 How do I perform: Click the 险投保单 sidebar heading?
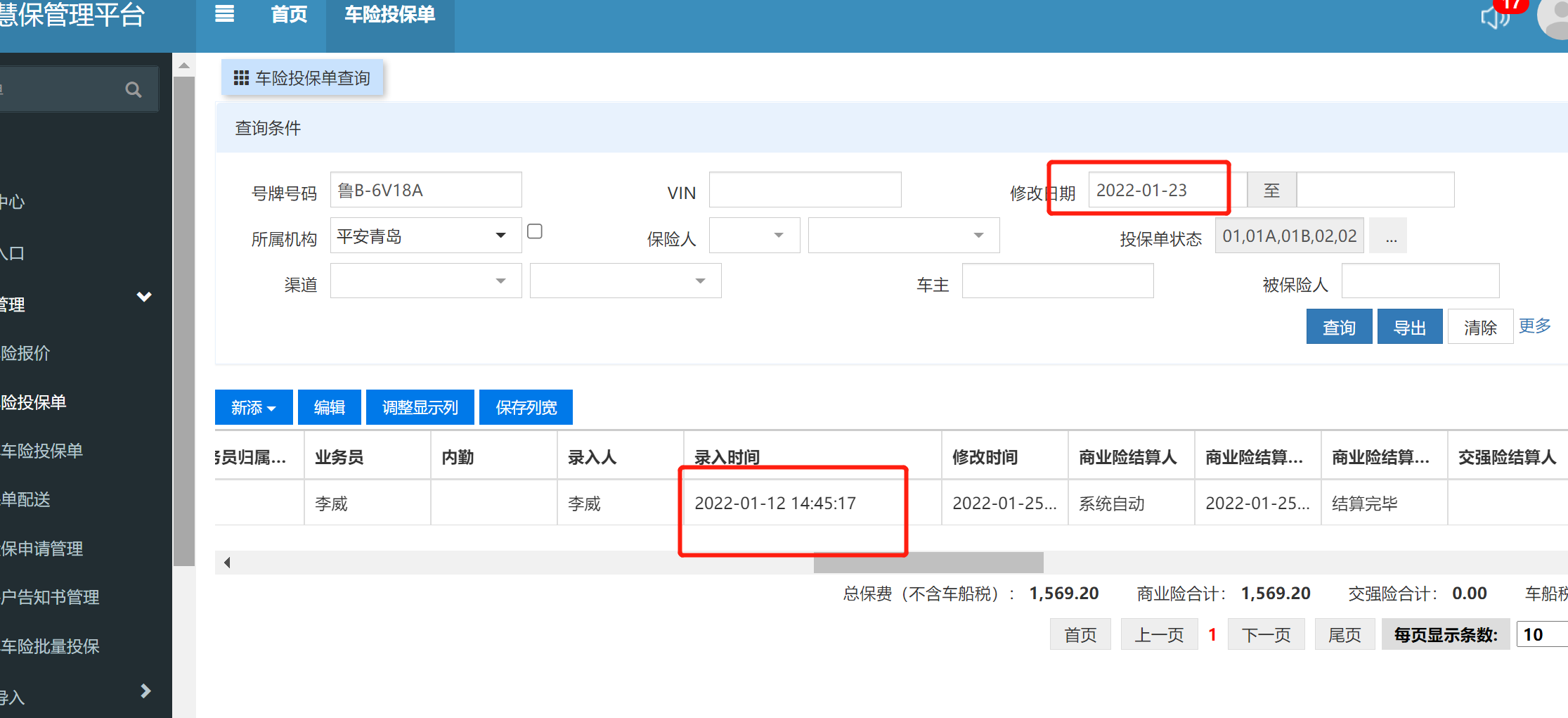coord(33,402)
